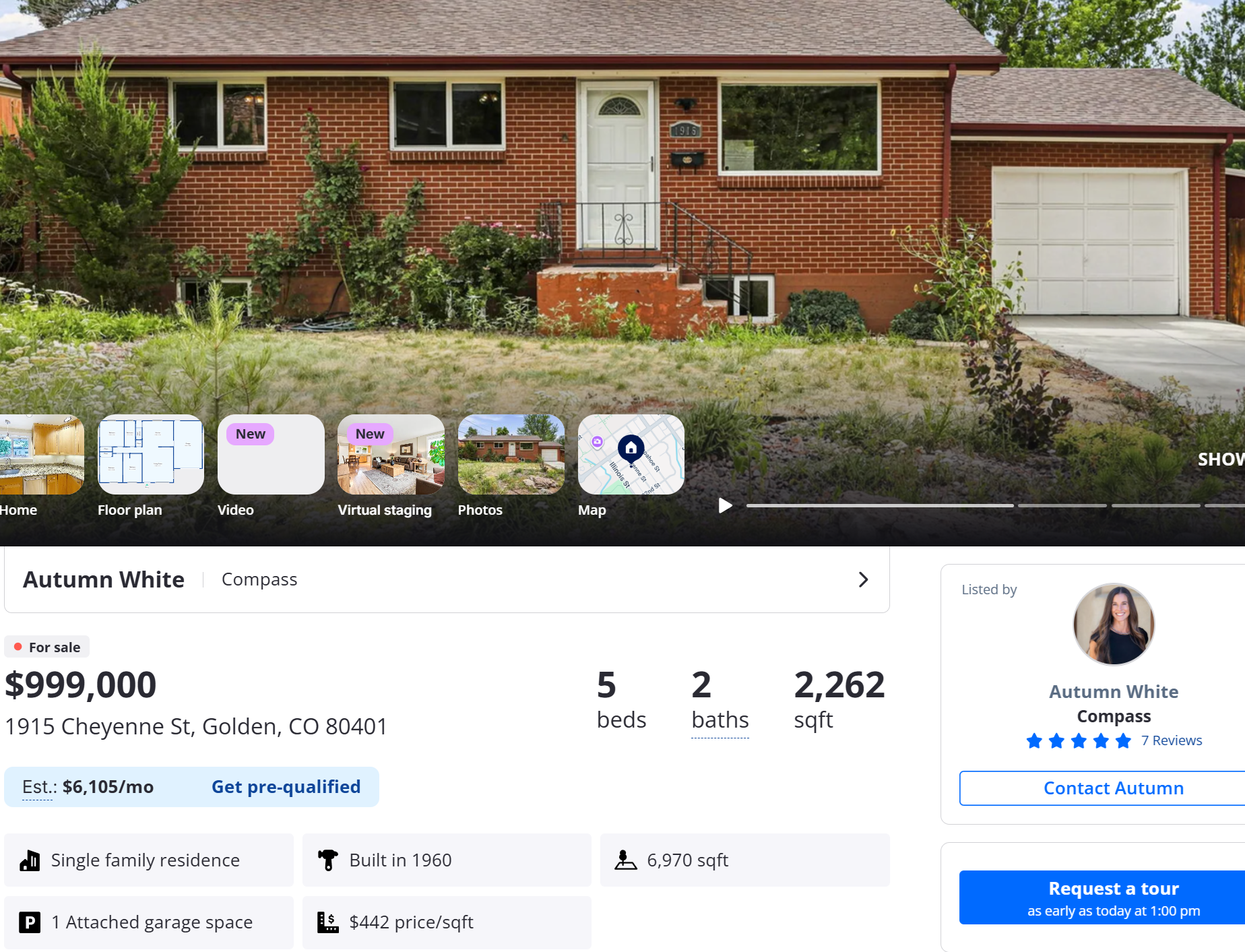Click the third slideshow progress segment
1245x952 pixels.
point(1156,505)
